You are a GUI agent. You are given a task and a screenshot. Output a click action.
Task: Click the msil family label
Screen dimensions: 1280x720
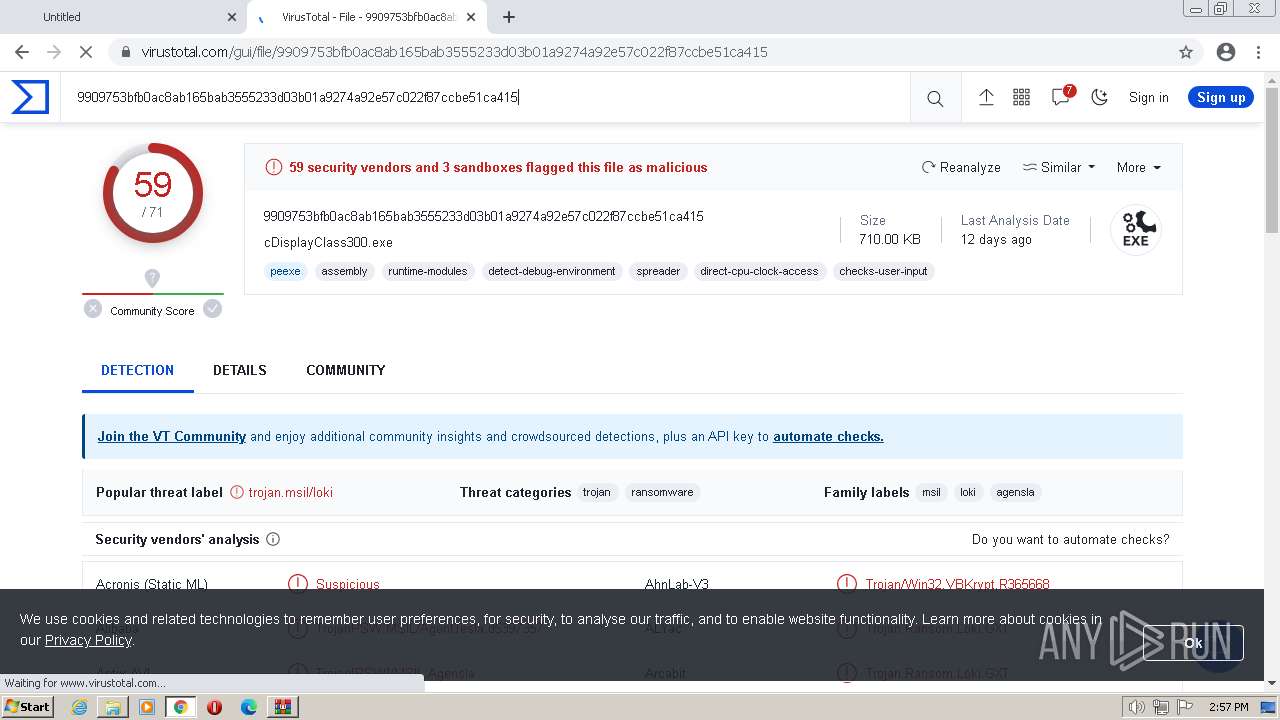931,492
